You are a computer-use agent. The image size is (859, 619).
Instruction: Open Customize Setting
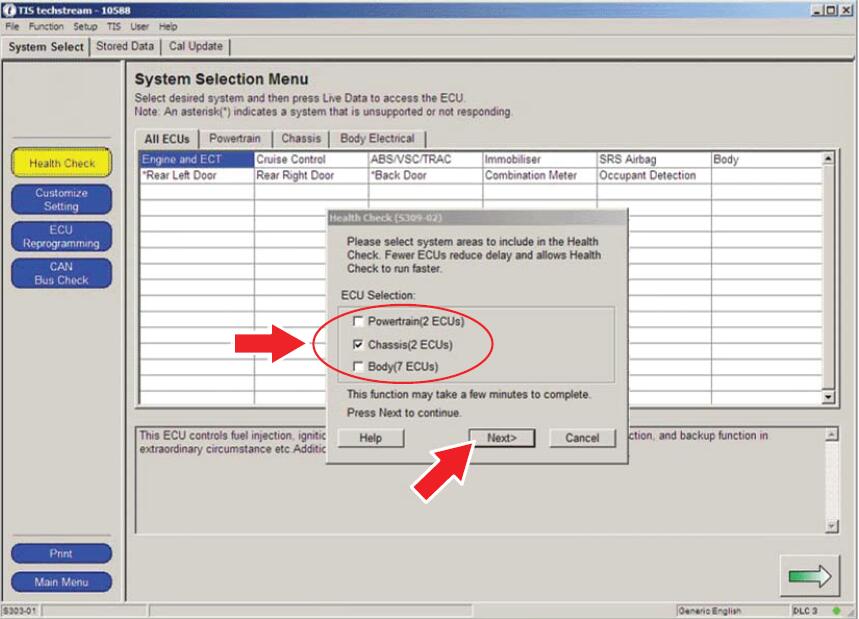(61, 199)
